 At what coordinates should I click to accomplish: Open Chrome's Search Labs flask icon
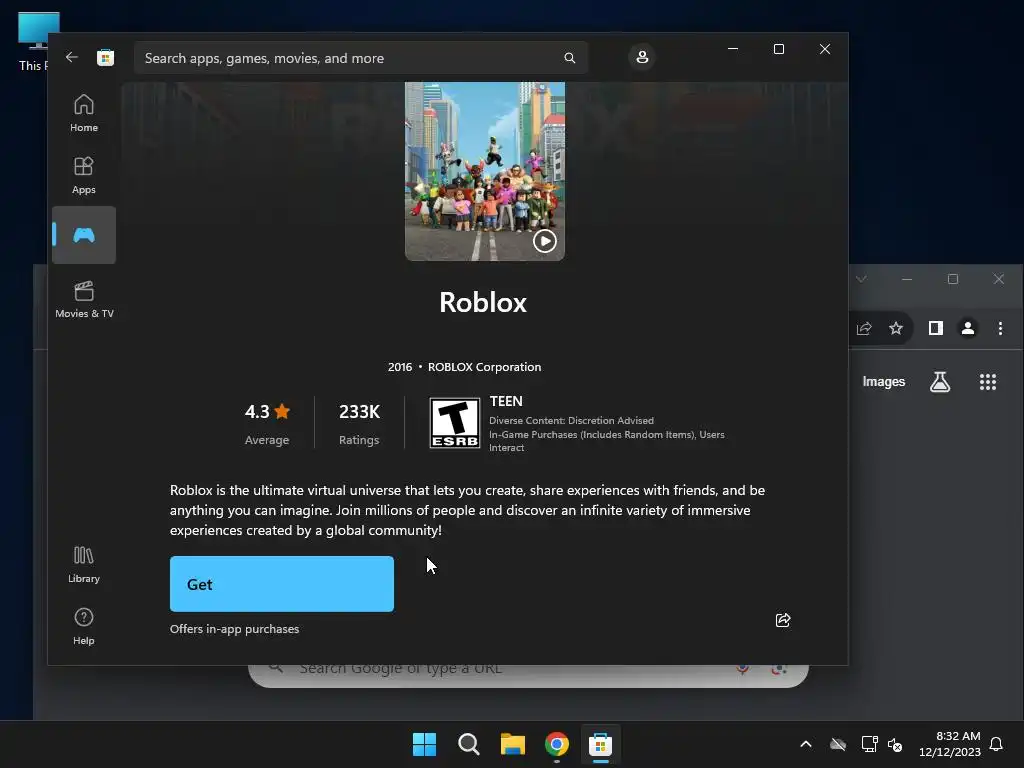[940, 381]
